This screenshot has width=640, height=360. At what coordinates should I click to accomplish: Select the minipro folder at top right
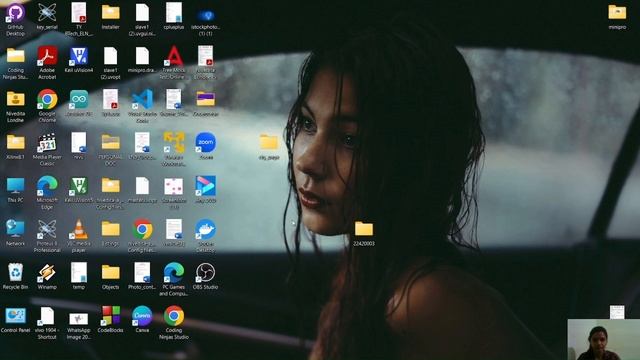(x=617, y=12)
